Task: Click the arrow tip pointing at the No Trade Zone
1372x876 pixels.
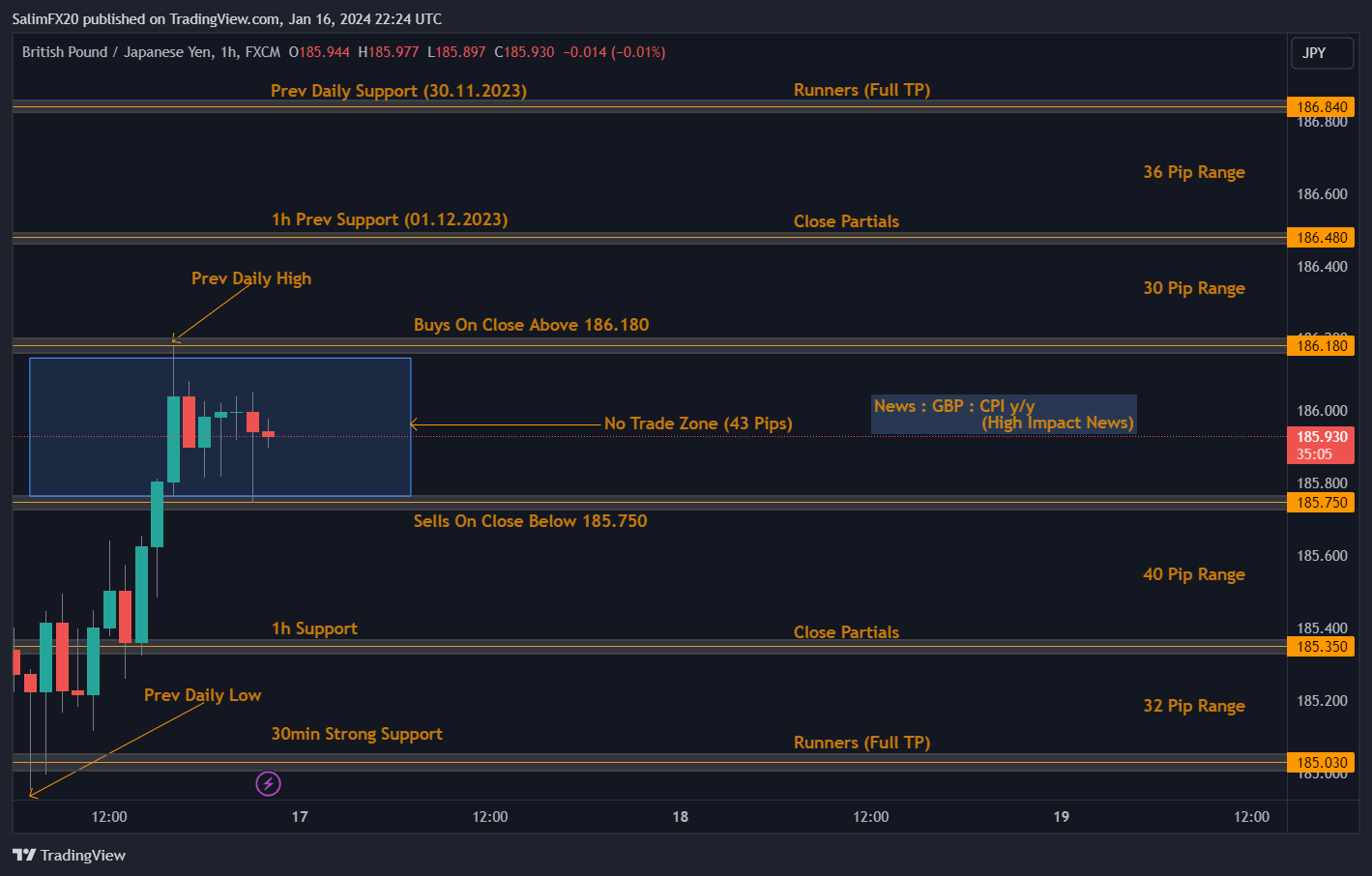Action: (415, 424)
